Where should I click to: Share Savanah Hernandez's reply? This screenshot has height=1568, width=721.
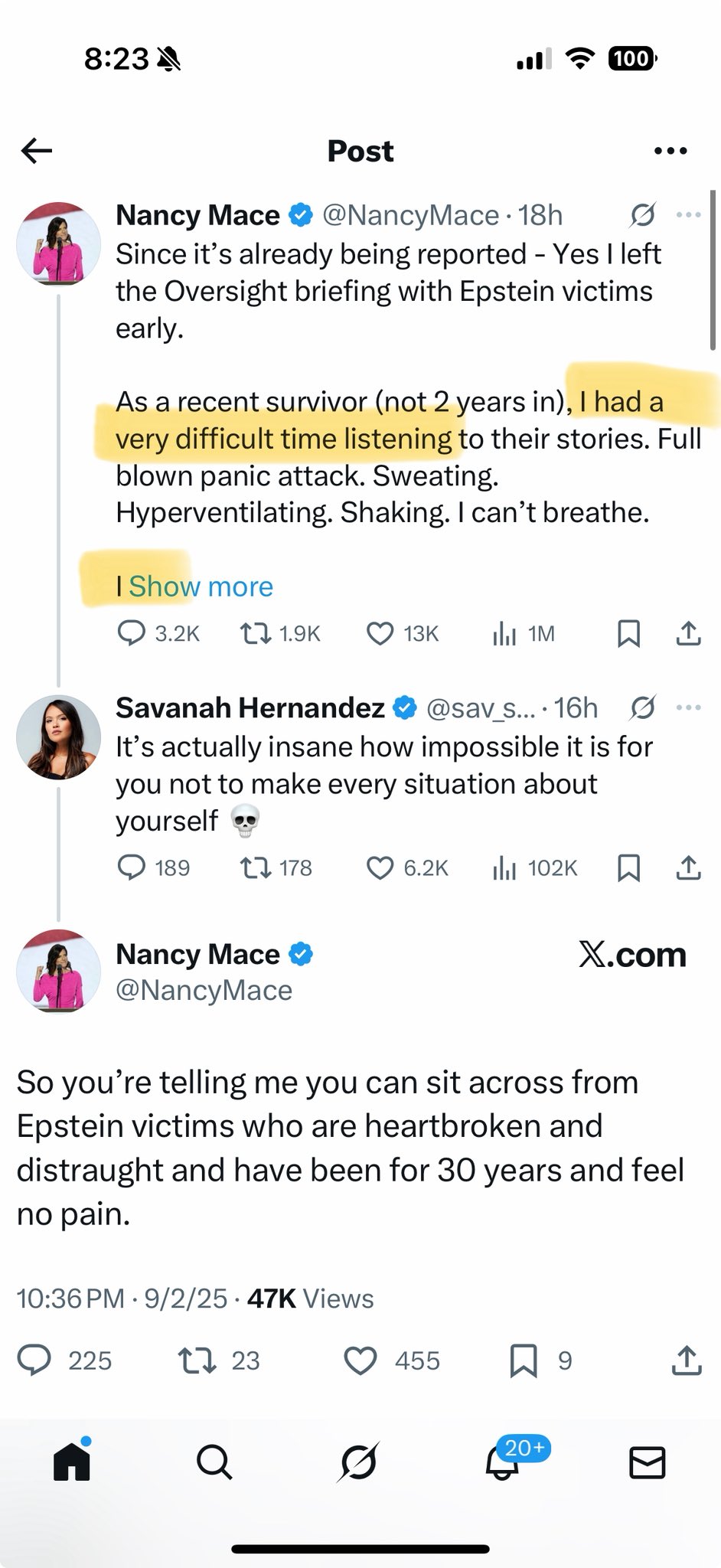688,868
